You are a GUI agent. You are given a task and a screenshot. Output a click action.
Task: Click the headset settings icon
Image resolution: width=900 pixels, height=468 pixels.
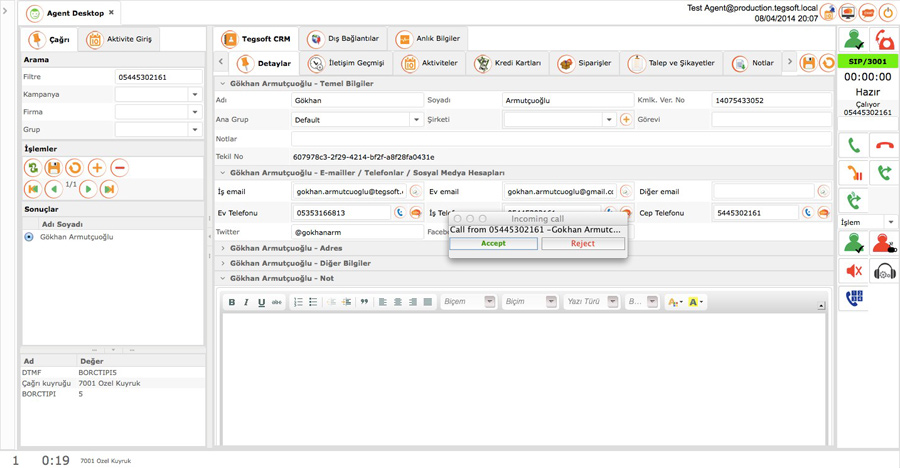[x=884, y=270]
